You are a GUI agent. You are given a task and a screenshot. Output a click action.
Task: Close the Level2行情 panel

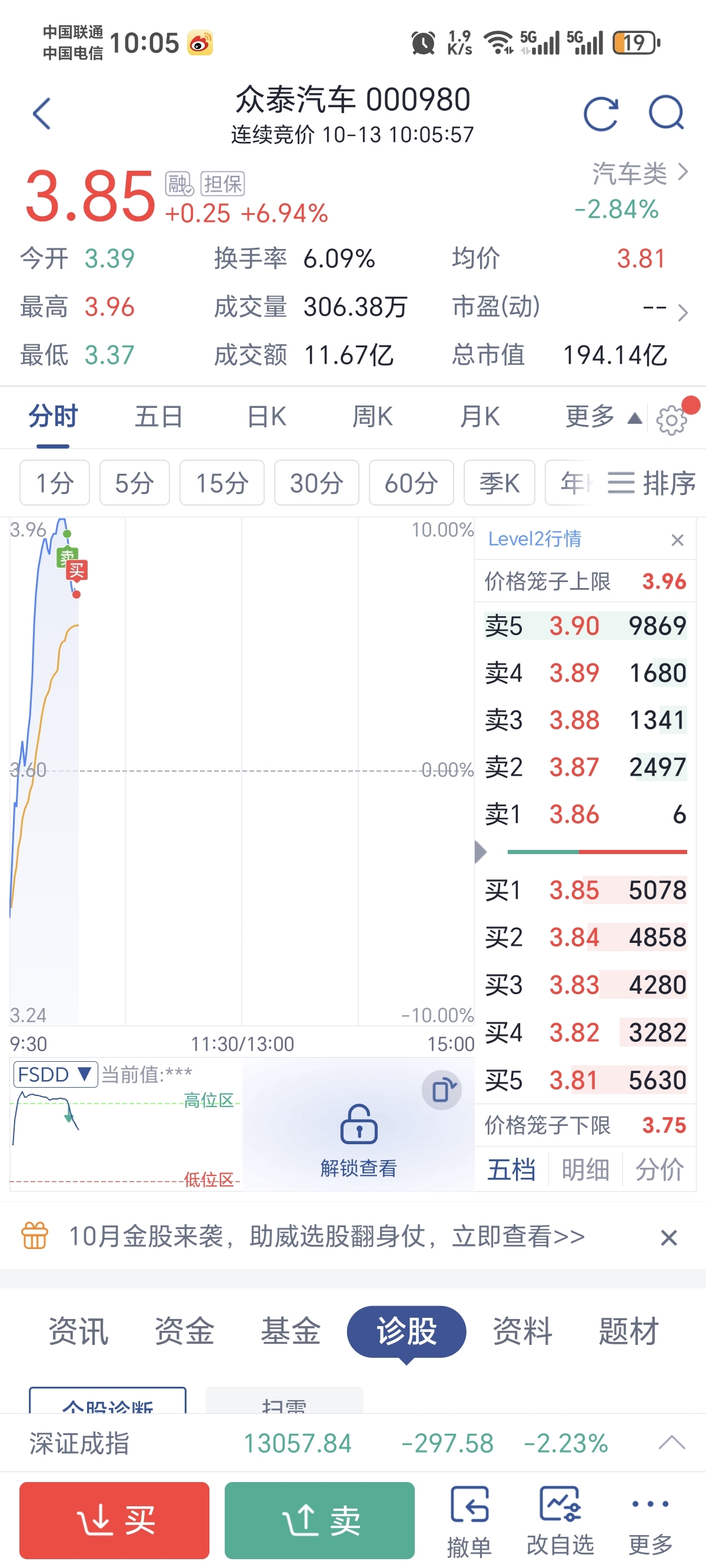pyautogui.click(x=677, y=540)
